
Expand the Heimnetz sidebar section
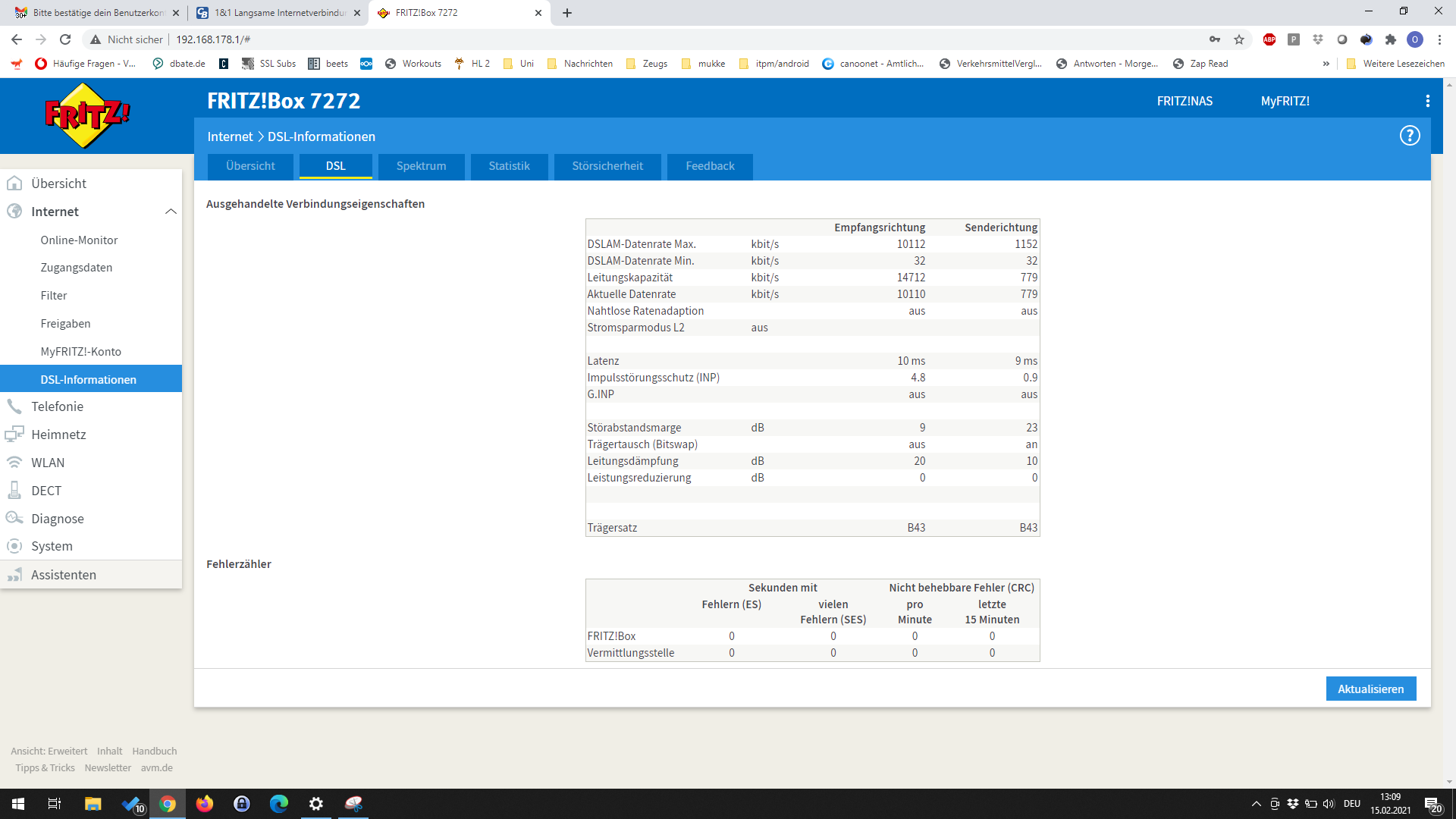point(58,435)
